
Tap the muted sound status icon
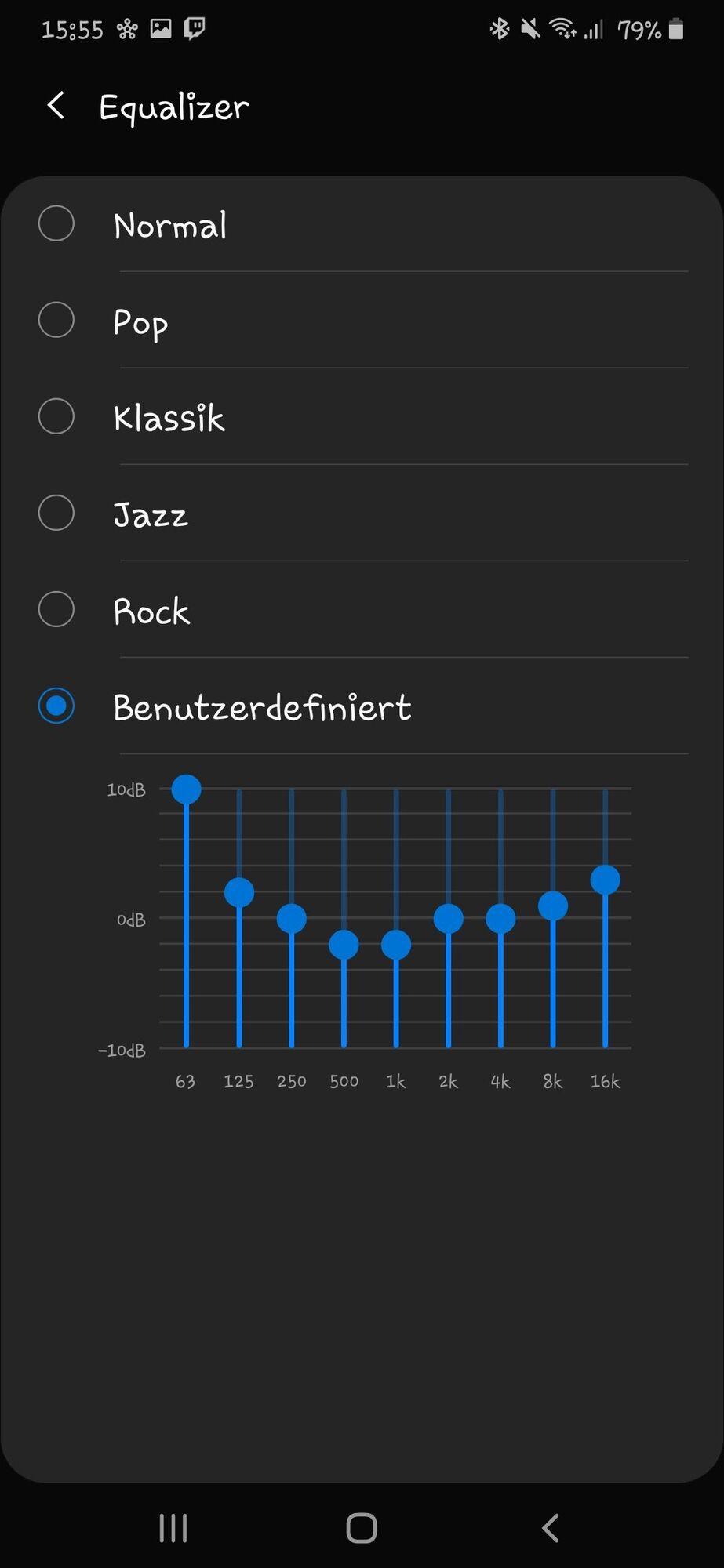tap(530, 30)
